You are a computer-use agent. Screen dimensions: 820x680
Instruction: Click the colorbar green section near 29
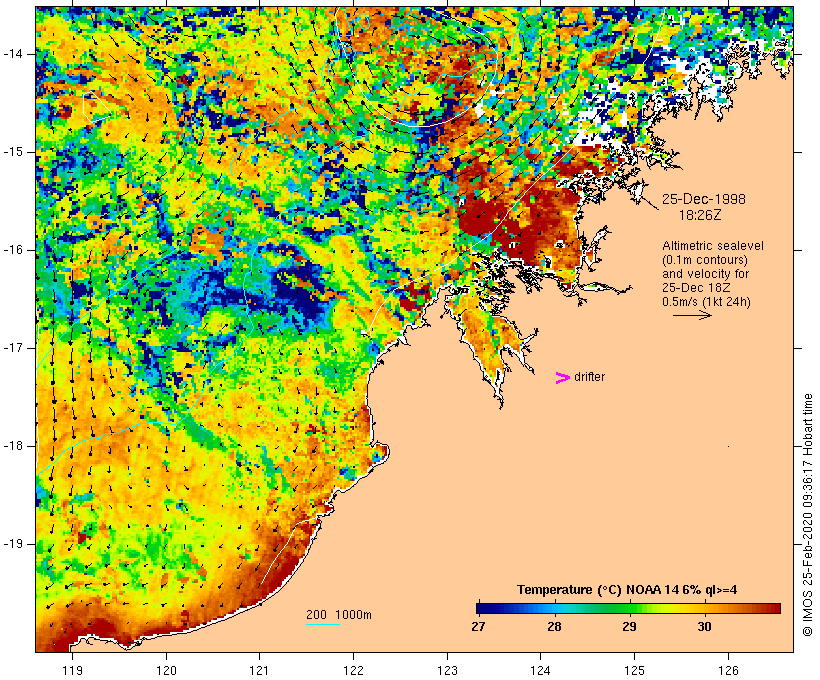click(629, 608)
